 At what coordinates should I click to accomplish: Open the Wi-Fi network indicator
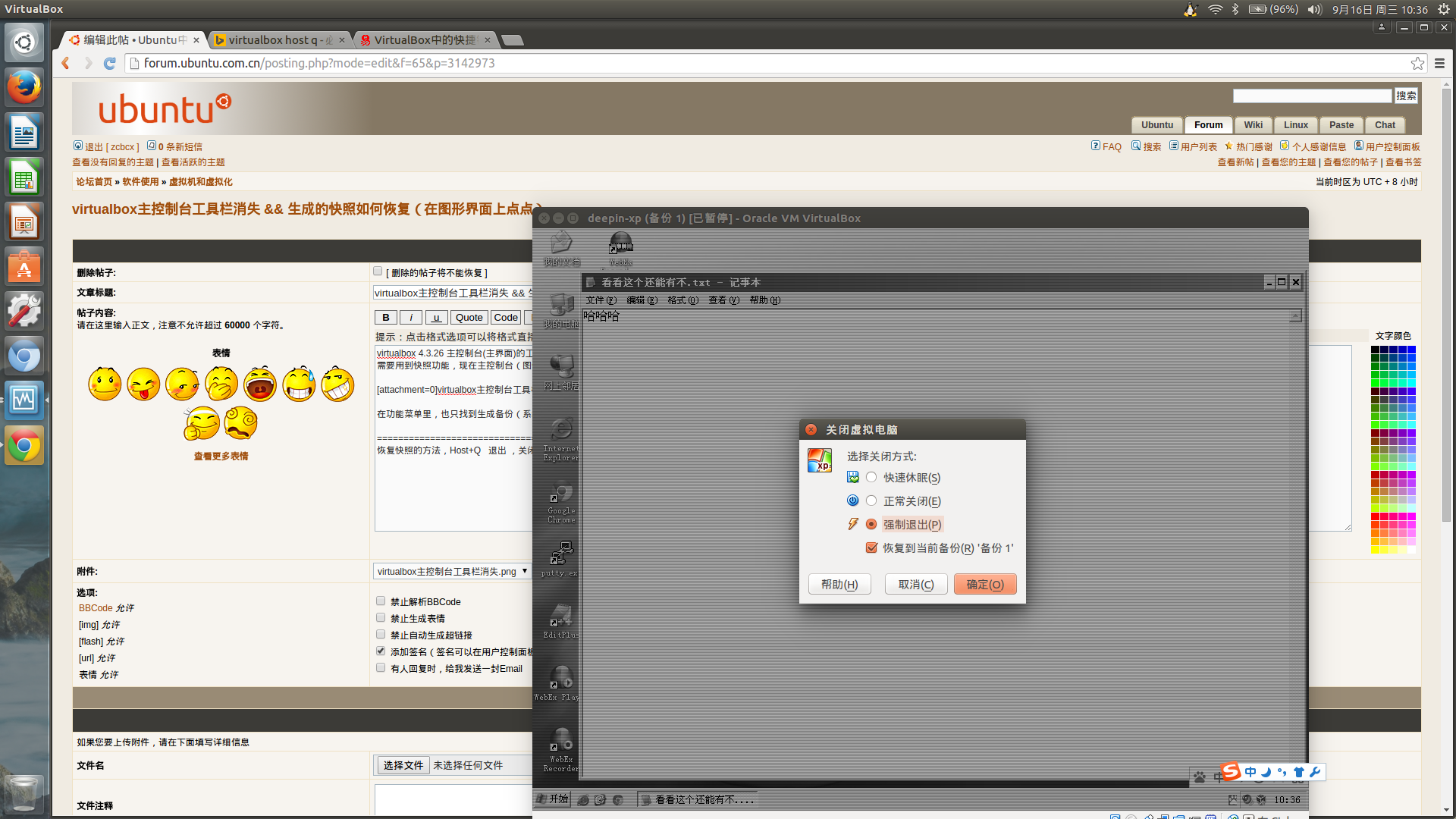pyautogui.click(x=1215, y=9)
